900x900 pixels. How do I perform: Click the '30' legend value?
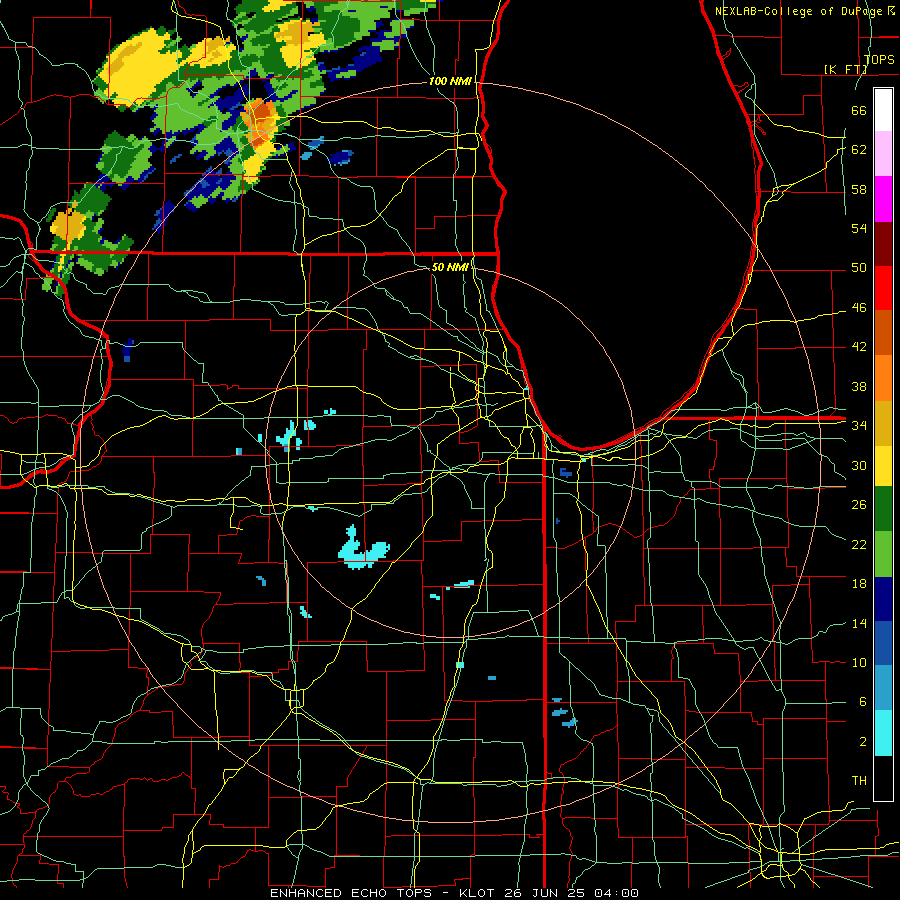[x=859, y=465]
